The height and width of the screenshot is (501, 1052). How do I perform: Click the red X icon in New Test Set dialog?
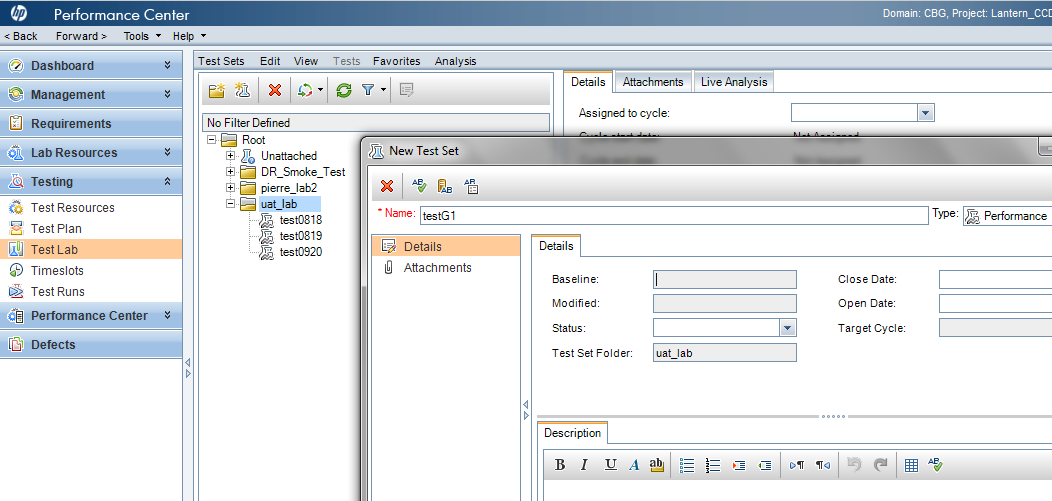click(387, 186)
